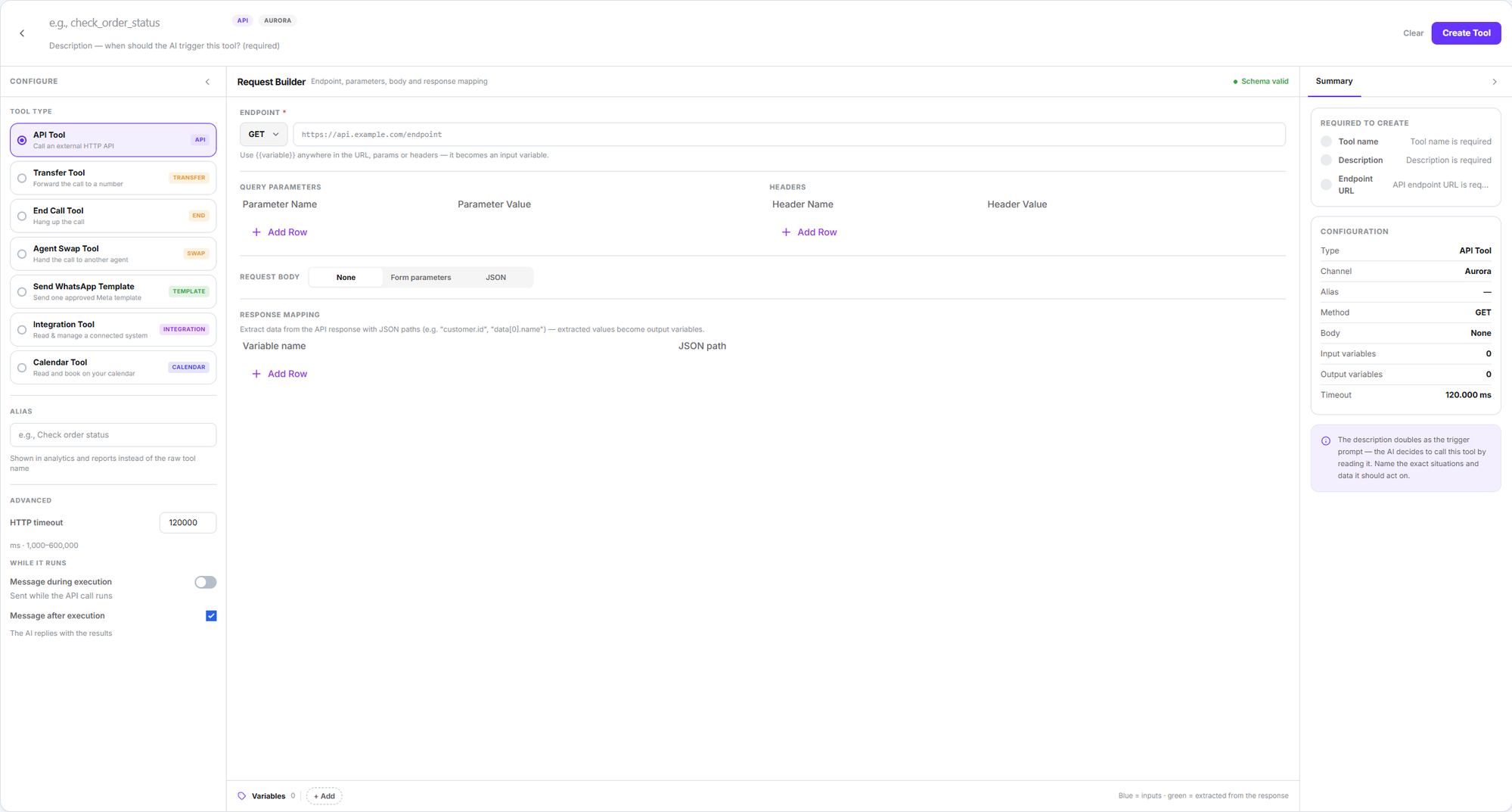Click the Tool name status circle
Image resolution: width=1512 pixels, height=812 pixels.
(x=1326, y=142)
